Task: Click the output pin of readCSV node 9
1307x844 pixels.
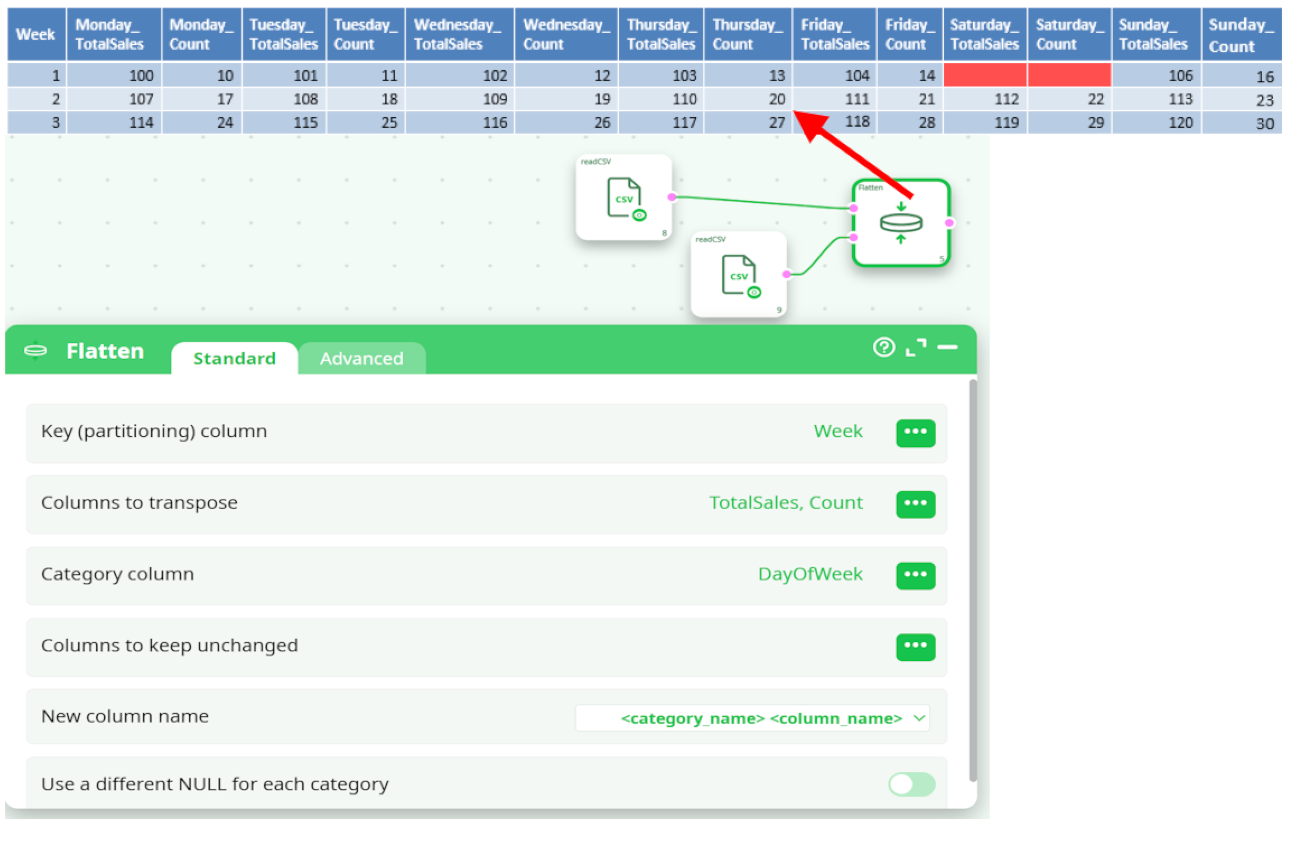Action: 787,273
